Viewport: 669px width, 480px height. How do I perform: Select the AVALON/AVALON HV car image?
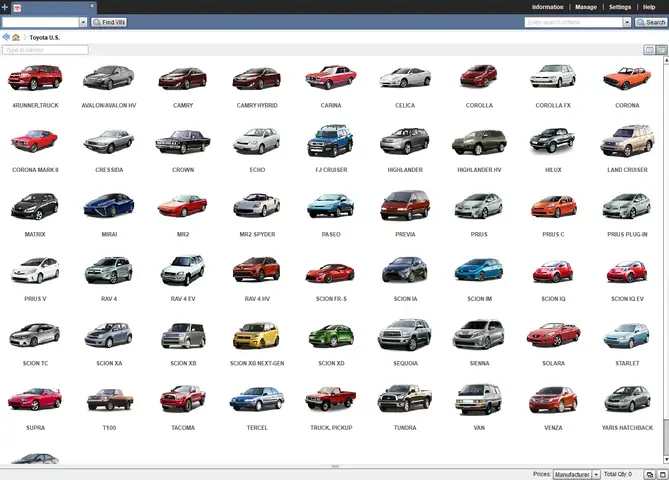[109, 77]
